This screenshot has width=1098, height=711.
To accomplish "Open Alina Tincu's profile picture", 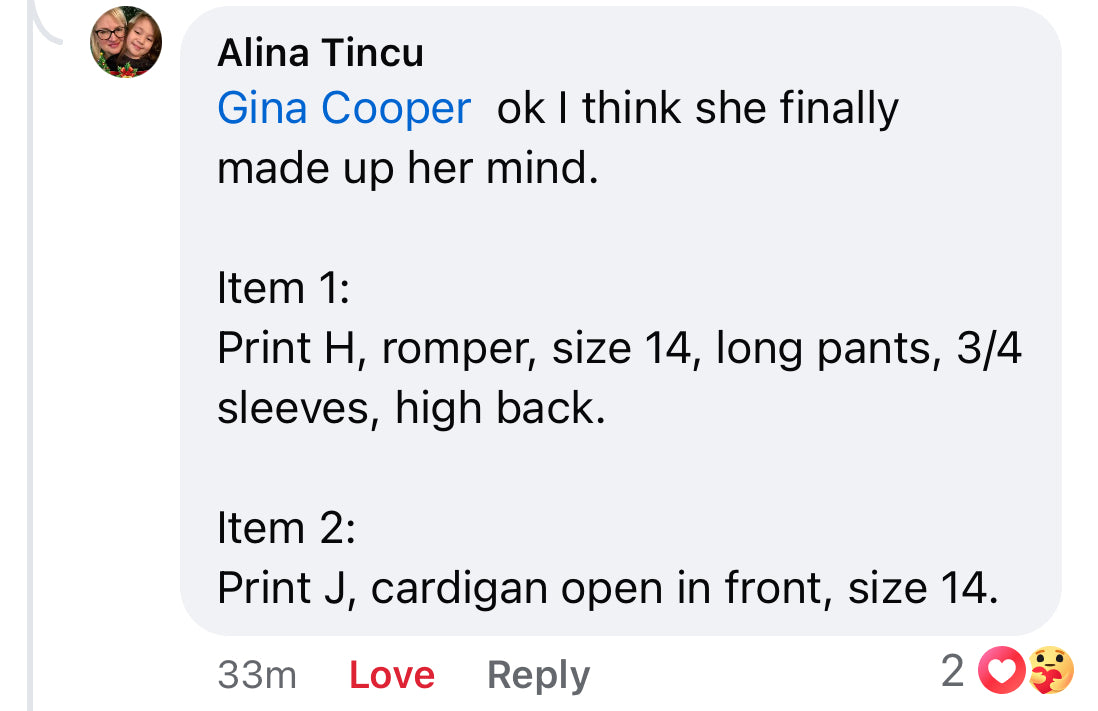I will click(x=126, y=43).
